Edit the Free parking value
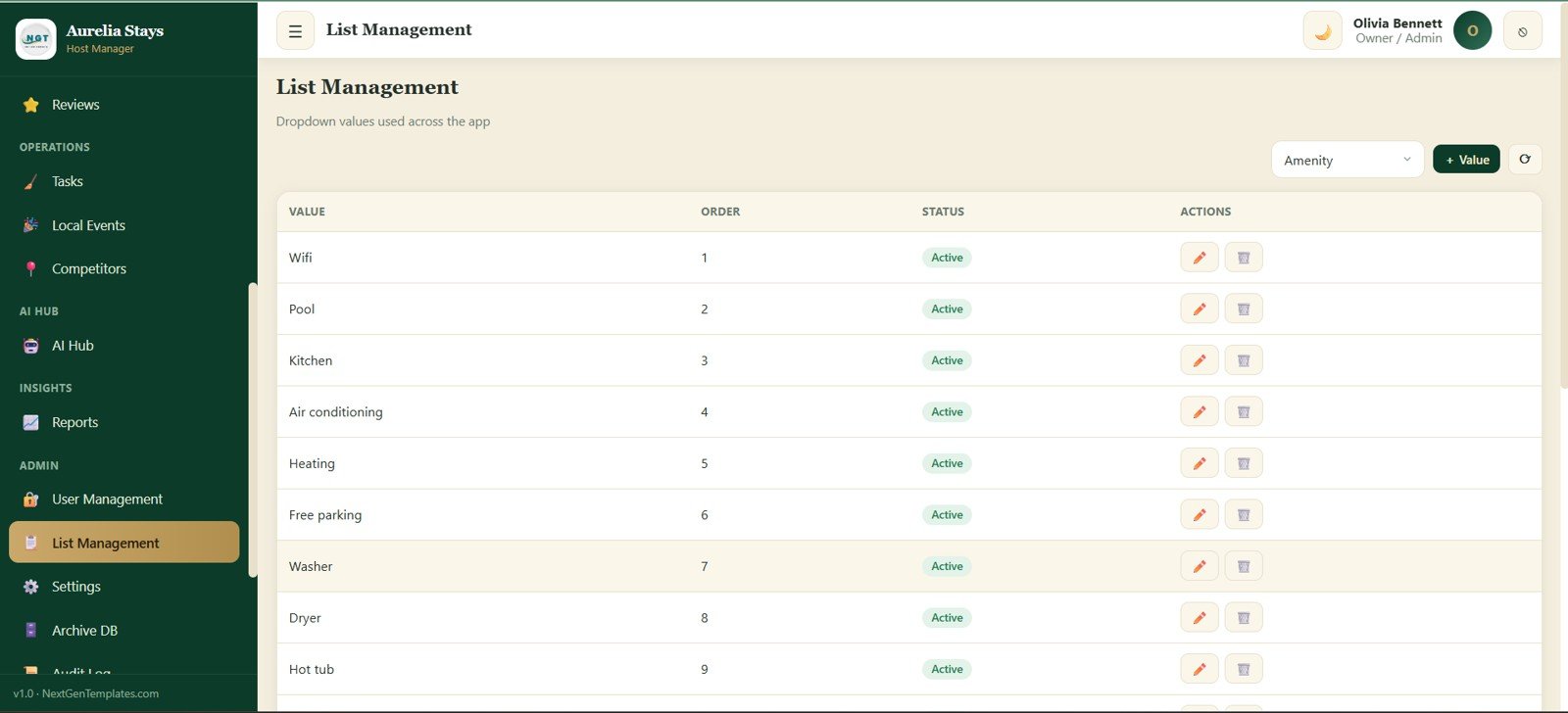This screenshot has height=713, width=1568. coord(1199,514)
